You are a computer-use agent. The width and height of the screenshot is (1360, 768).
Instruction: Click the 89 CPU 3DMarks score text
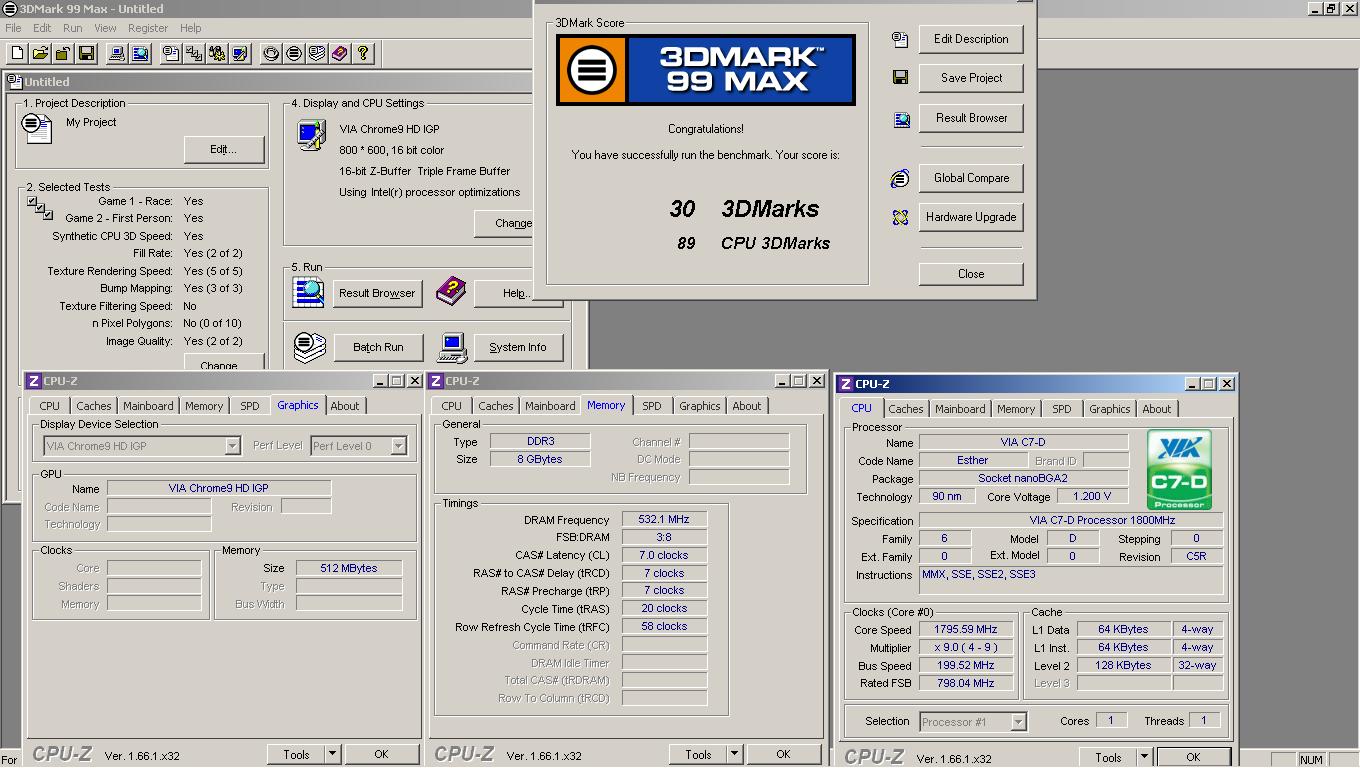tap(753, 243)
